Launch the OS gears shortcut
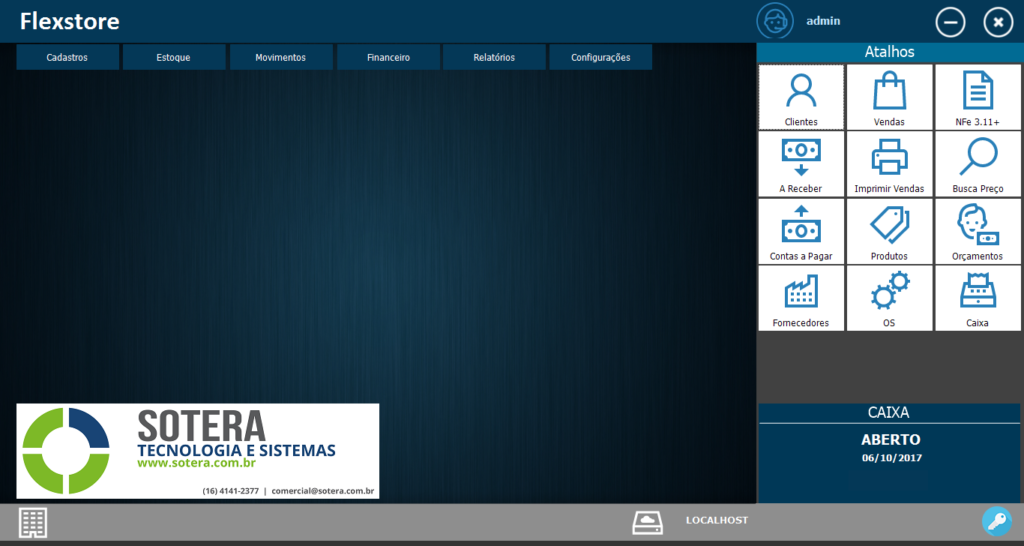This screenshot has height=546, width=1024. tap(889, 298)
